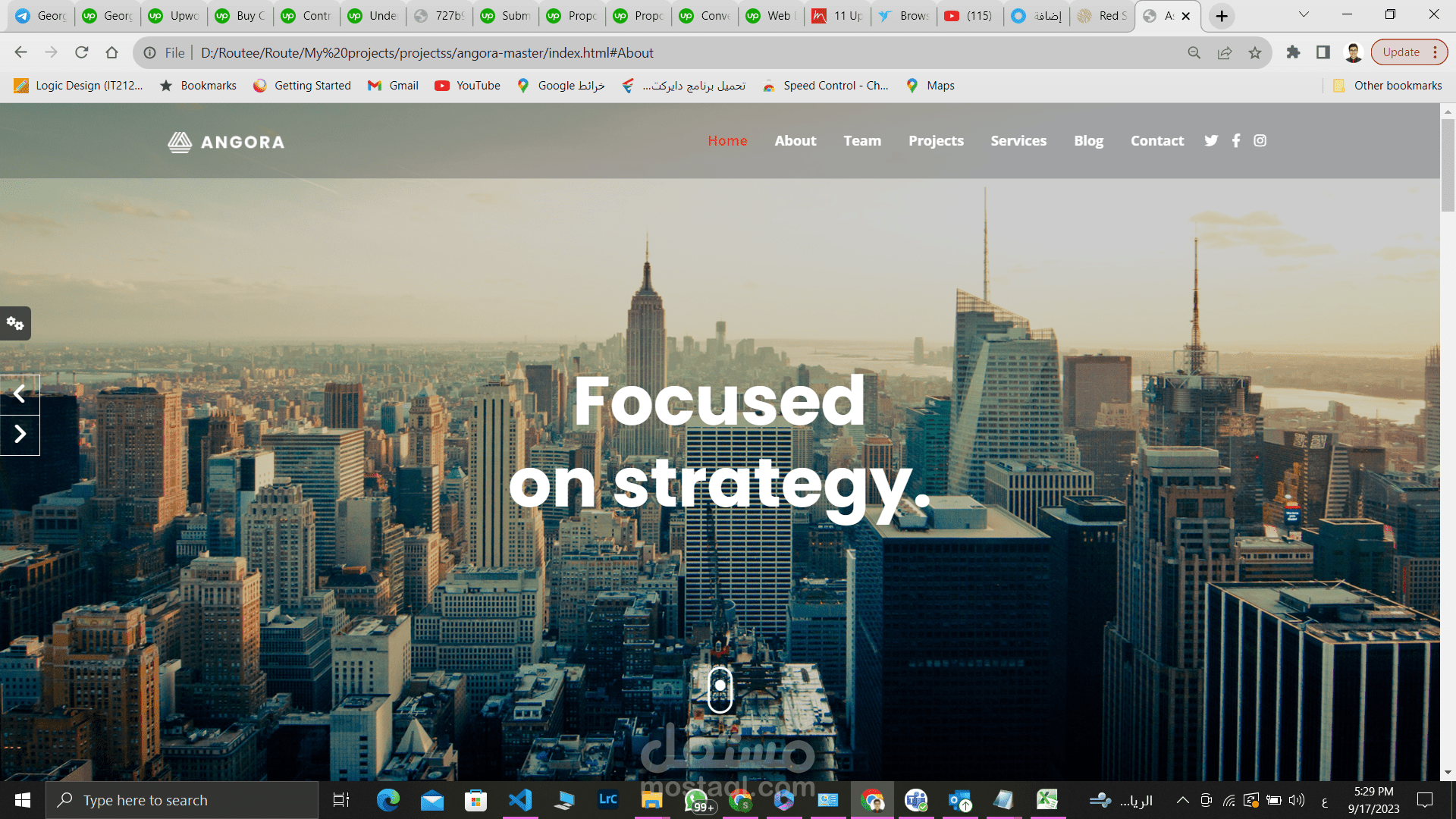Viewport: 1456px width, 819px height.
Task: Go to the previous slide arrow
Action: point(20,394)
